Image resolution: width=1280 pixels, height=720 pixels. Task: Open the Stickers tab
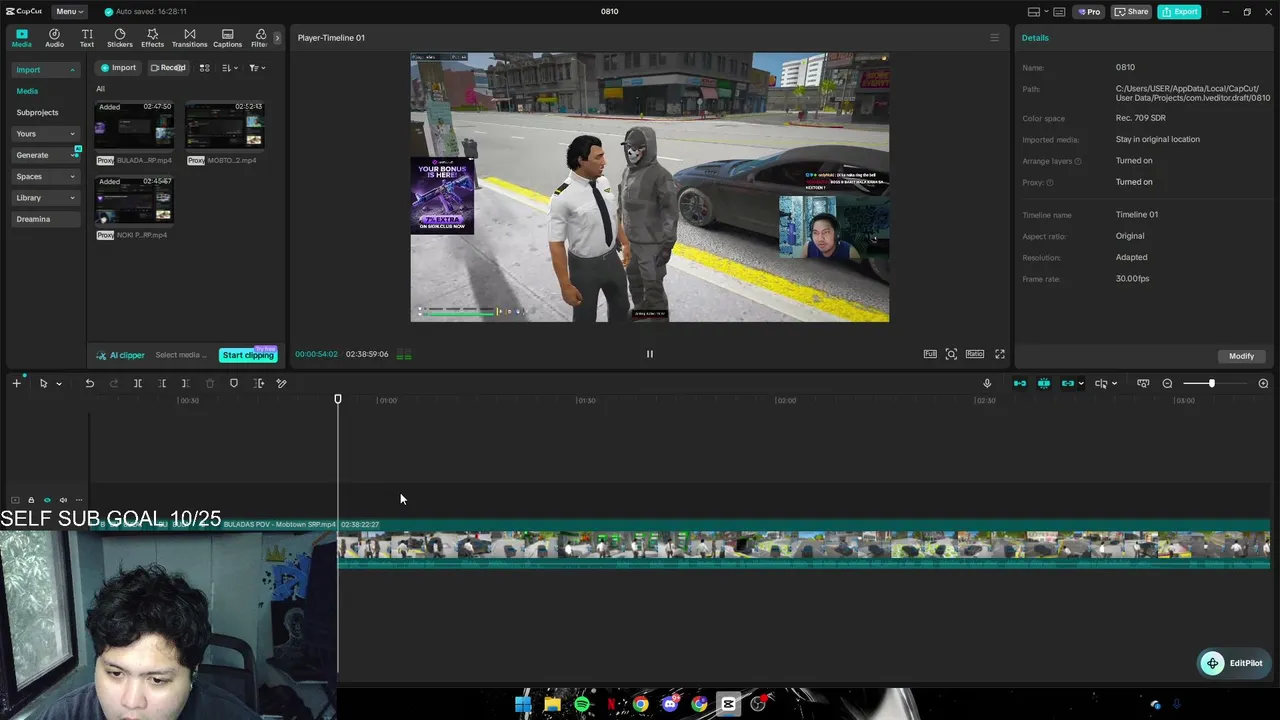120,38
